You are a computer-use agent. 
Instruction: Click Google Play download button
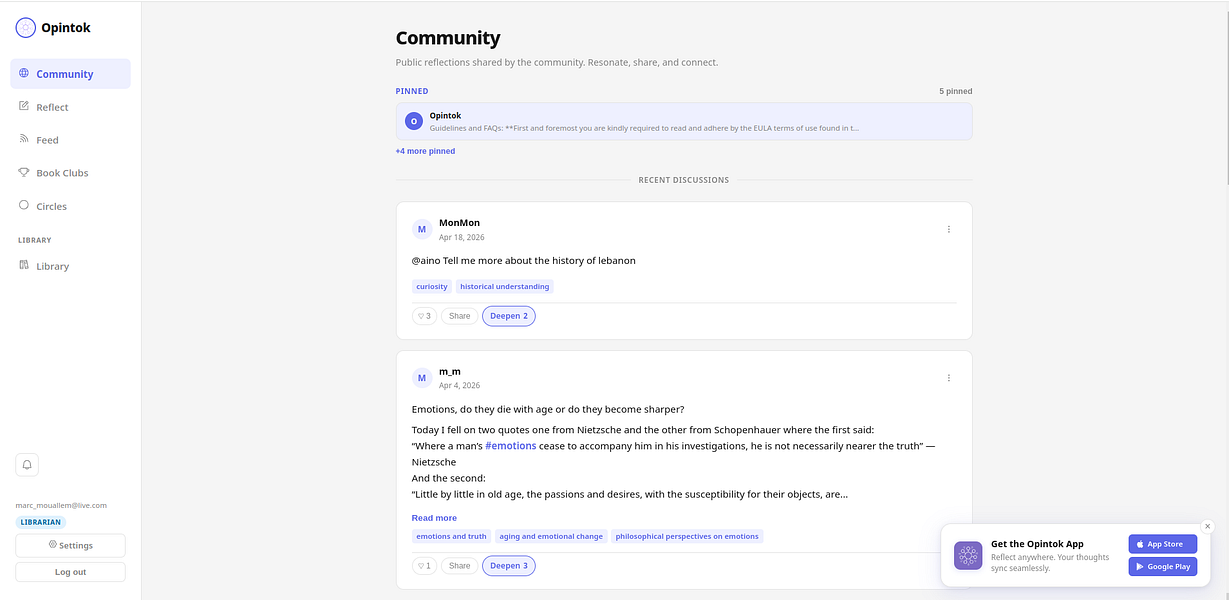(1162, 566)
